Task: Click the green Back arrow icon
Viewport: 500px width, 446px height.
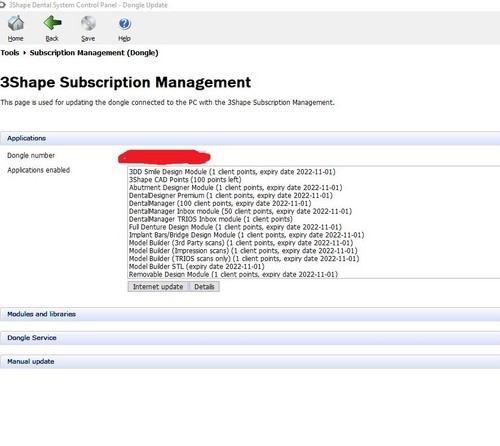Action: click(52, 23)
